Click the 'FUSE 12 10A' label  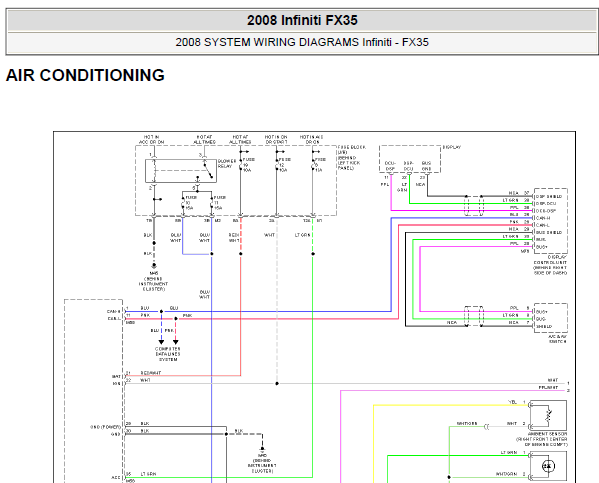284,165
